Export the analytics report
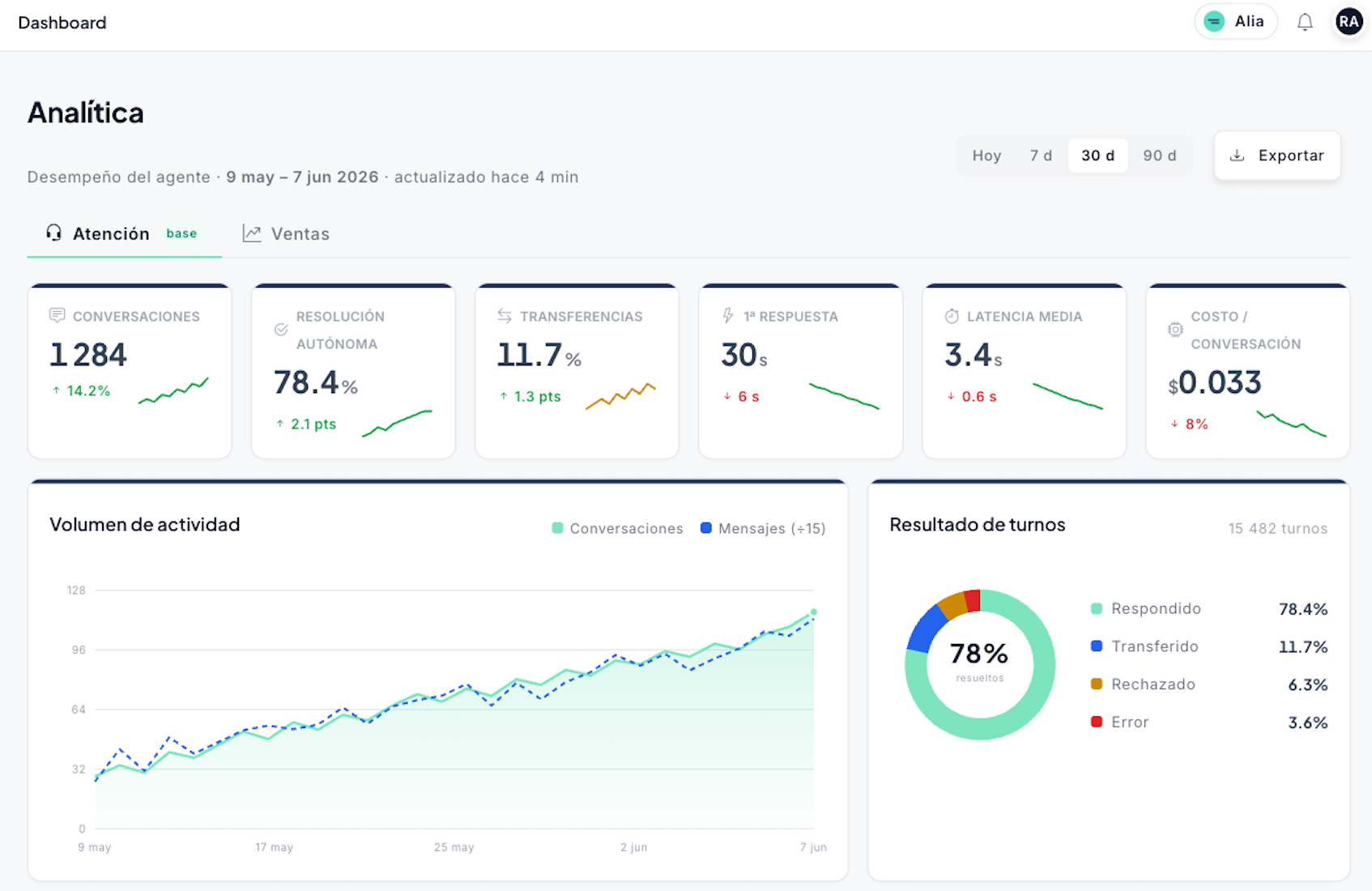 [1277, 156]
